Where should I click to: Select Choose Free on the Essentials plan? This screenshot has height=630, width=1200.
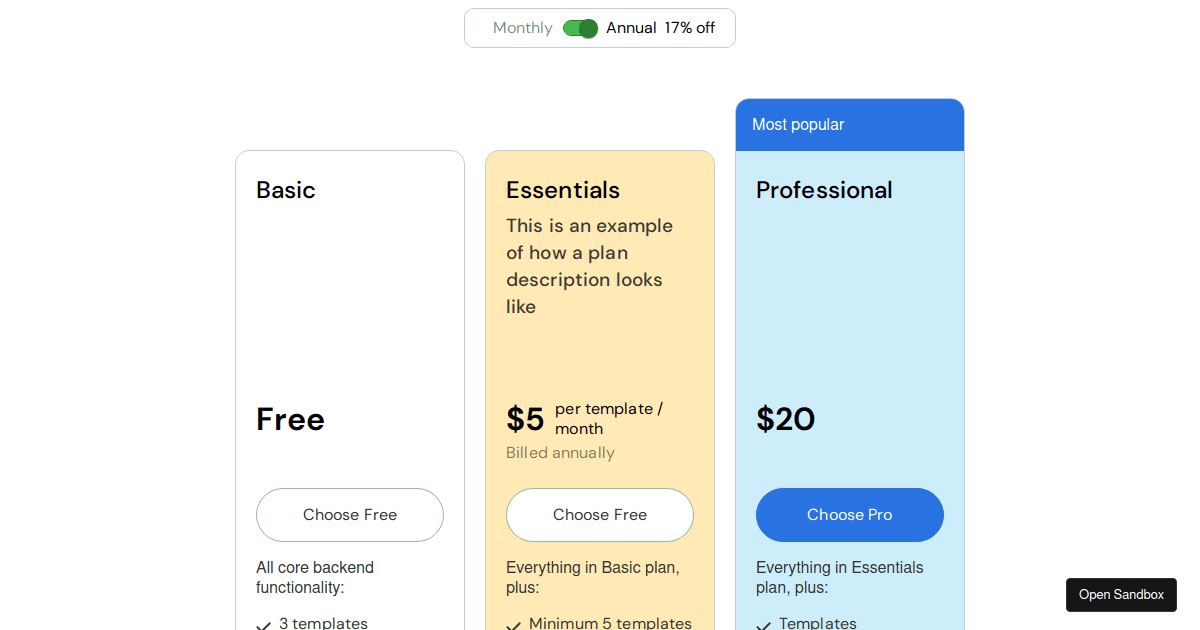599,514
